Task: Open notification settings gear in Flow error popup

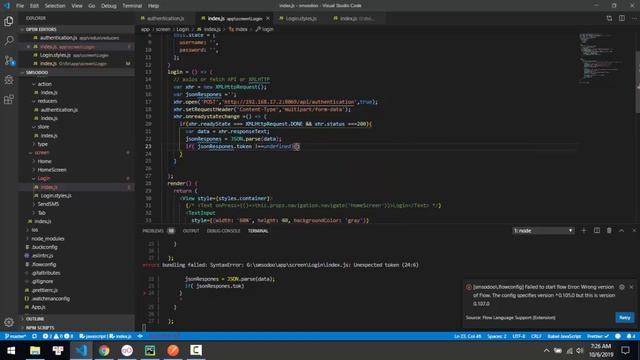Action: [622, 287]
